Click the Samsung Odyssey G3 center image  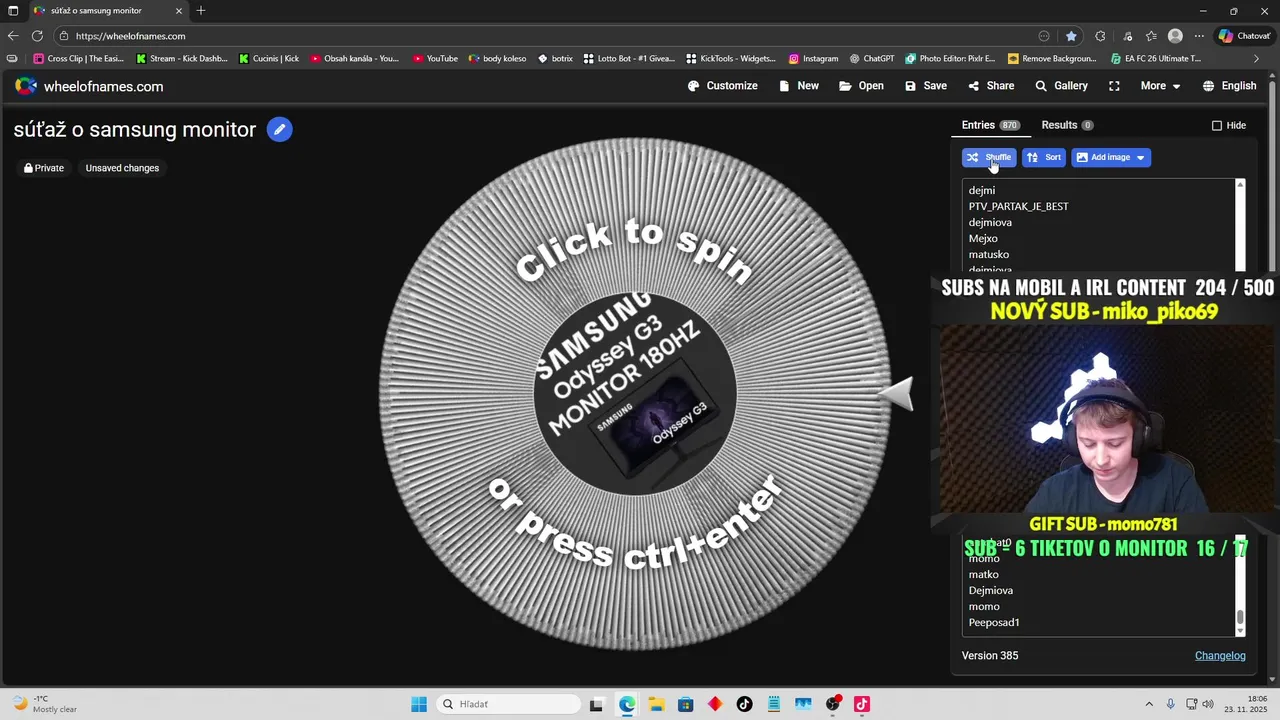(x=634, y=394)
